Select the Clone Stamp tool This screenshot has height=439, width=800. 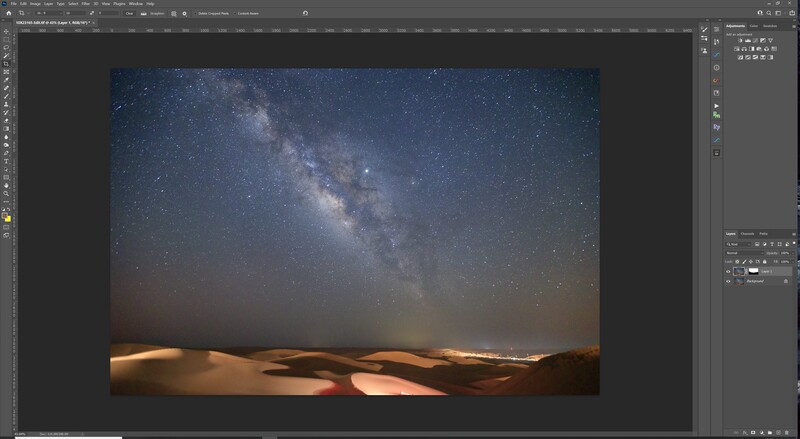(6, 105)
